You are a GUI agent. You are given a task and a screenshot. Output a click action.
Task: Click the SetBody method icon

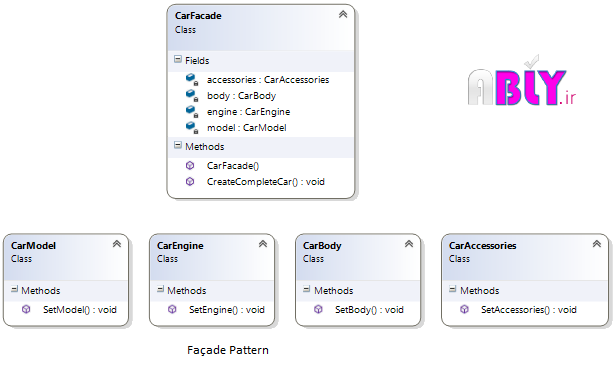tap(318, 309)
